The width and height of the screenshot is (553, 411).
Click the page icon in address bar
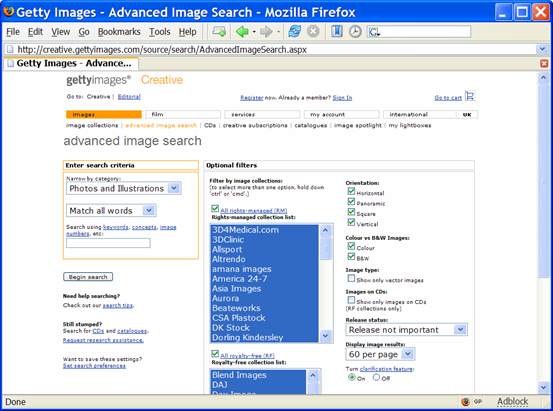coord(10,49)
